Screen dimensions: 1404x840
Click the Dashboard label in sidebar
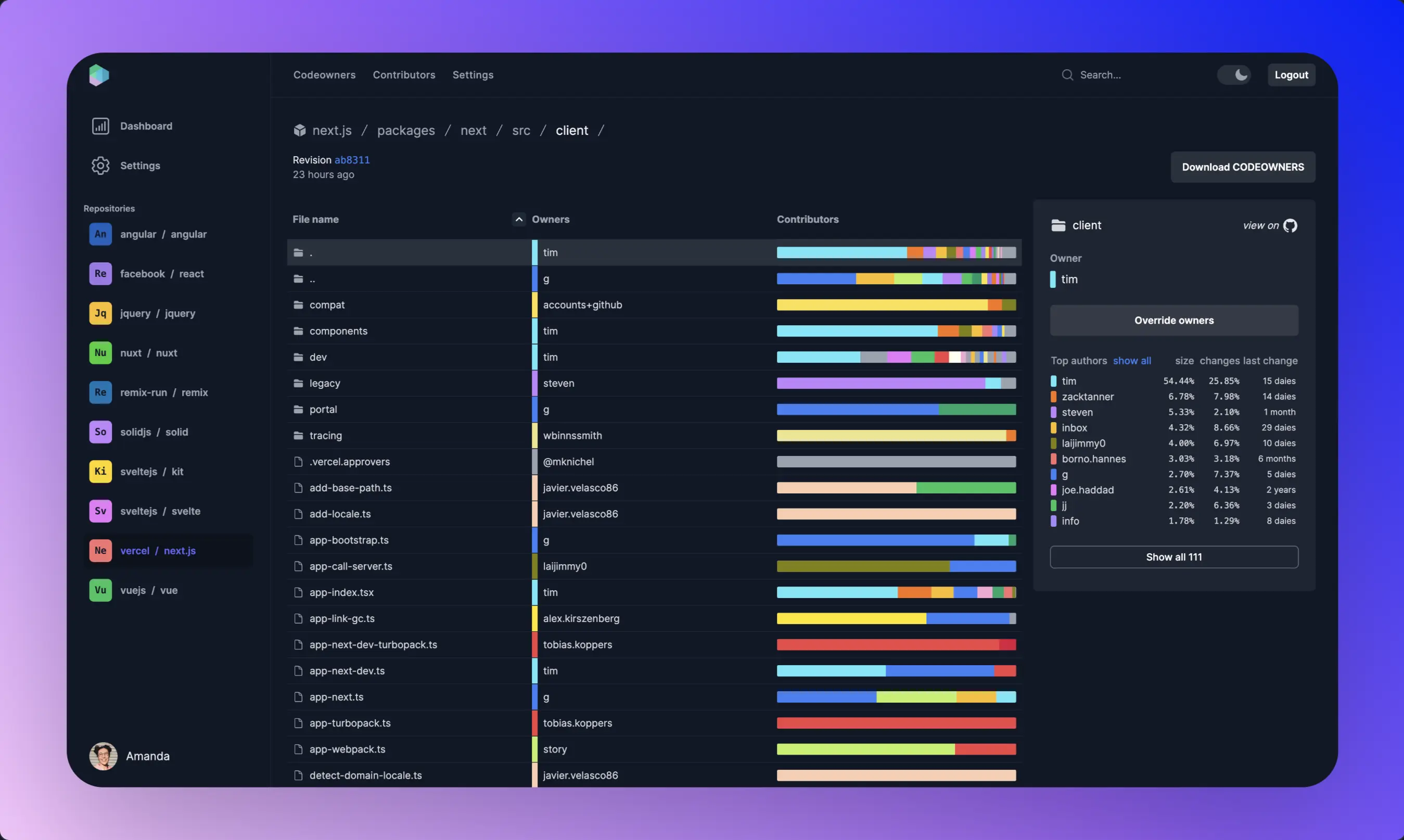146,126
